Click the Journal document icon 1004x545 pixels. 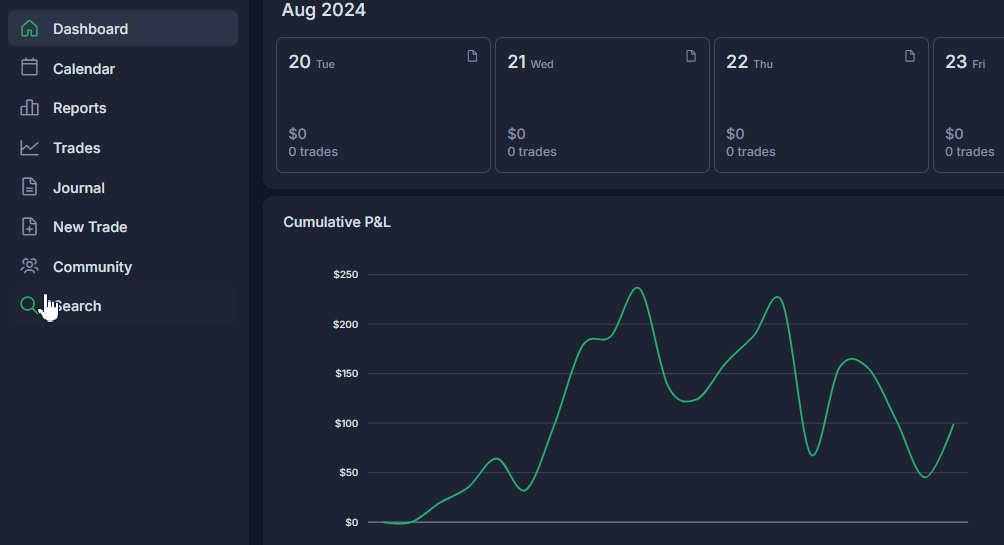pos(29,187)
